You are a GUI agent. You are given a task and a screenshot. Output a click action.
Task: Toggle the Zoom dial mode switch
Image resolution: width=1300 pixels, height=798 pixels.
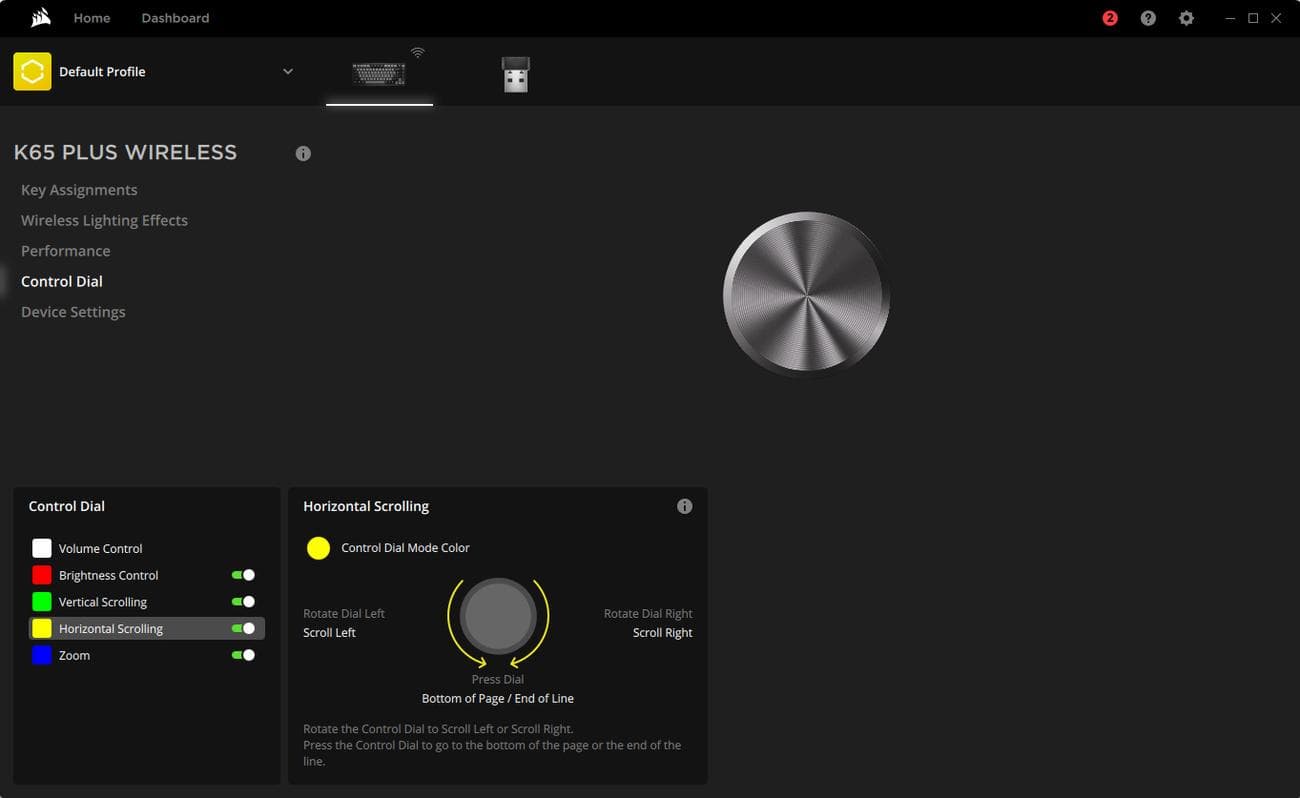tap(243, 655)
